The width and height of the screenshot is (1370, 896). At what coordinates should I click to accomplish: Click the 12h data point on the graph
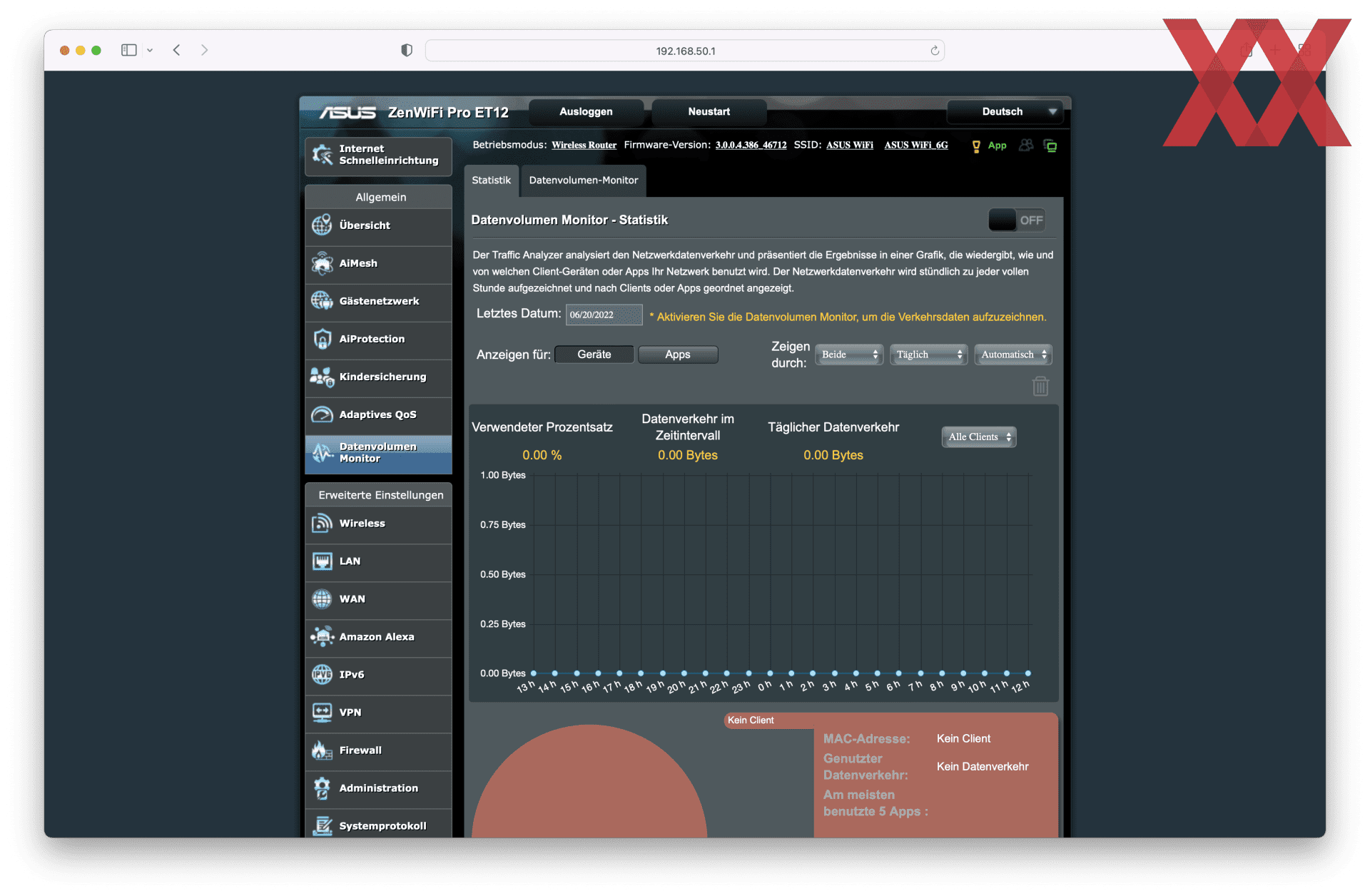(x=1028, y=673)
